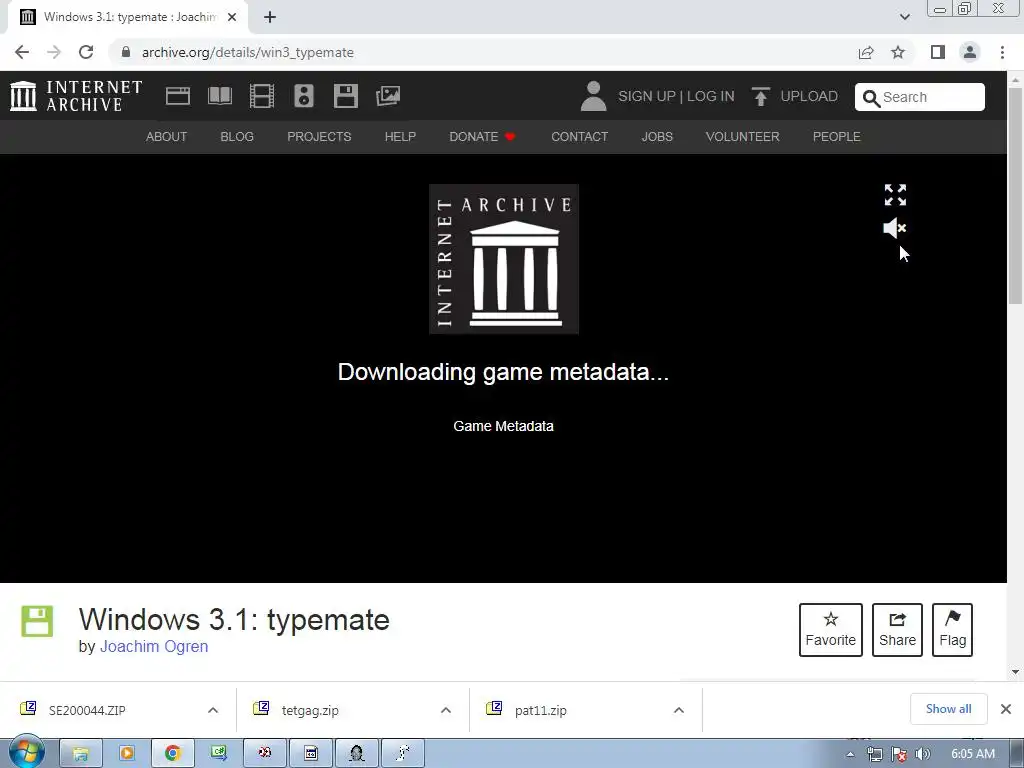1024x768 pixels.
Task: Open Chrome from taskbar
Action: point(172,754)
